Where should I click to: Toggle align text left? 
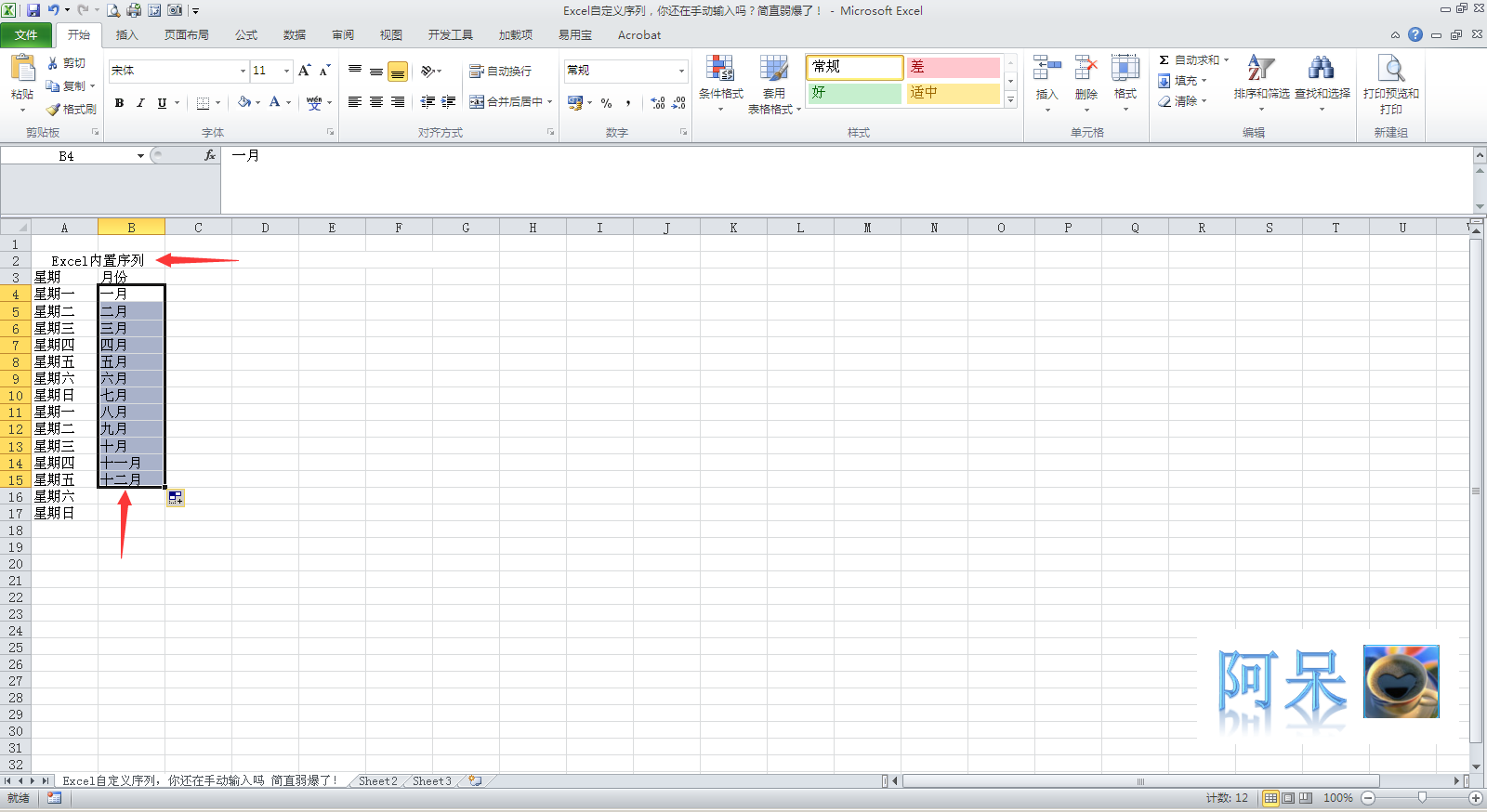355,102
